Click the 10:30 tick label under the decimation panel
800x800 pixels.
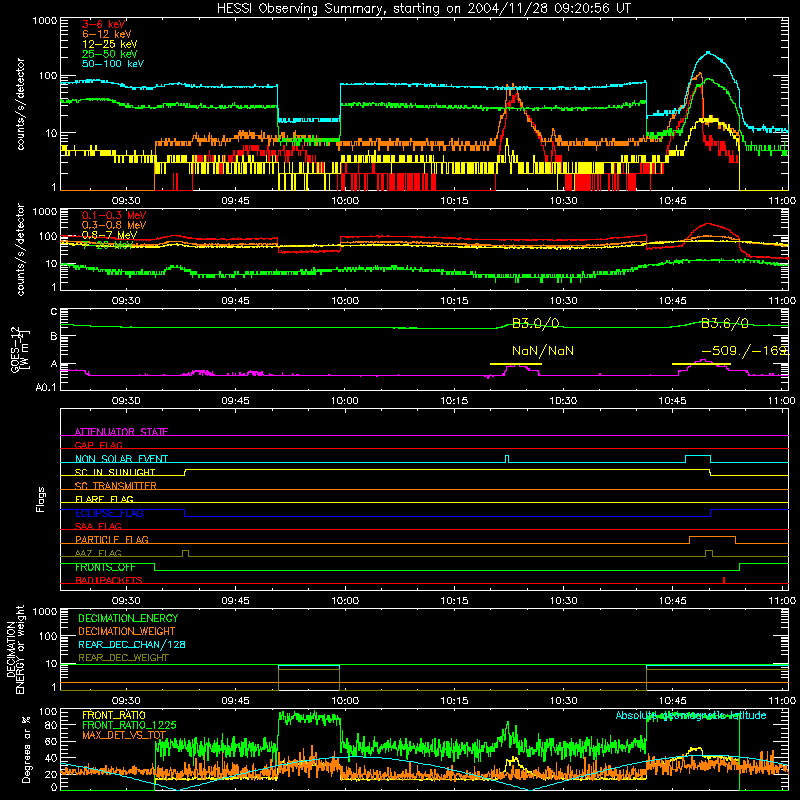pos(563,700)
